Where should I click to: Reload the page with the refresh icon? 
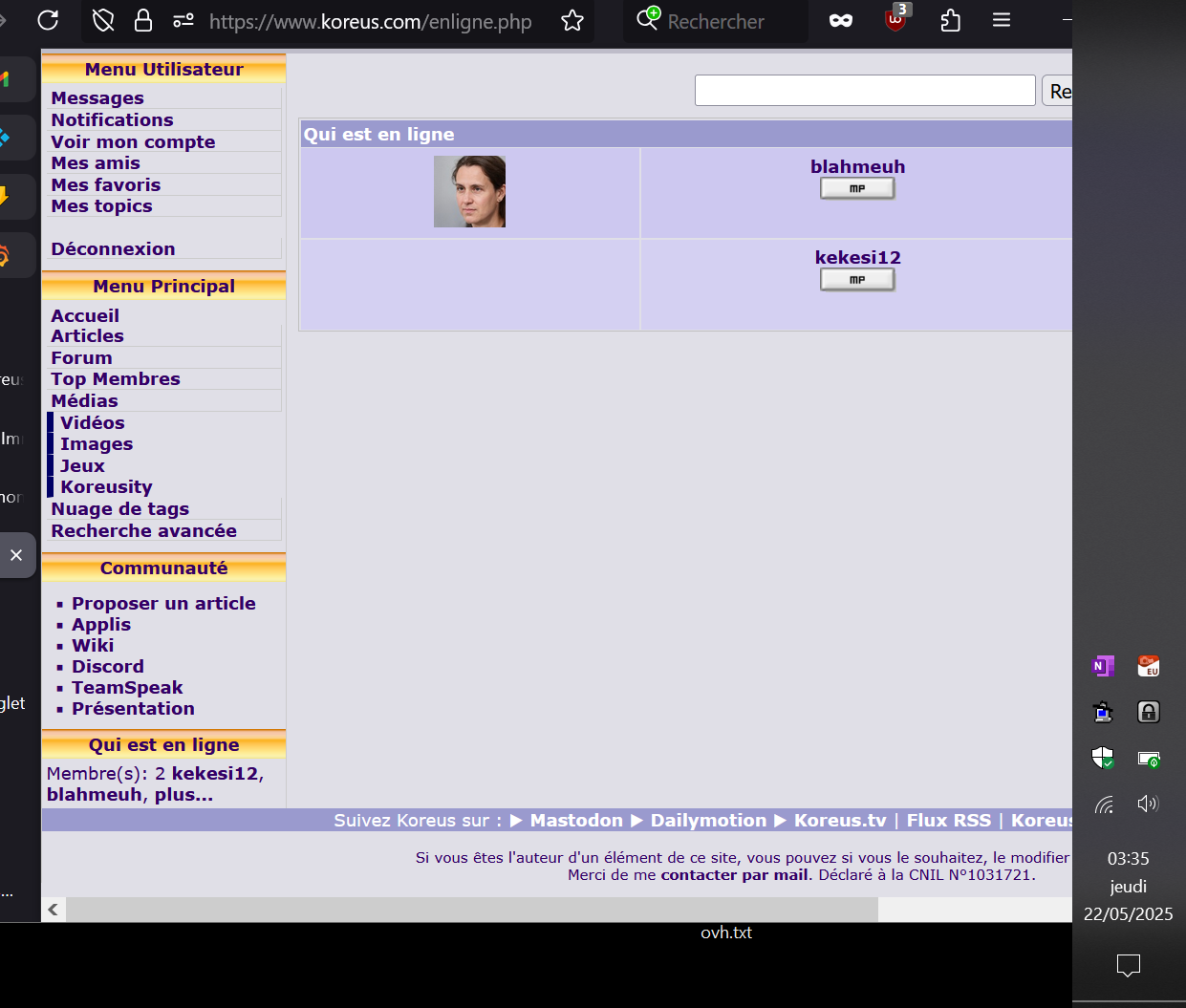pos(48,20)
